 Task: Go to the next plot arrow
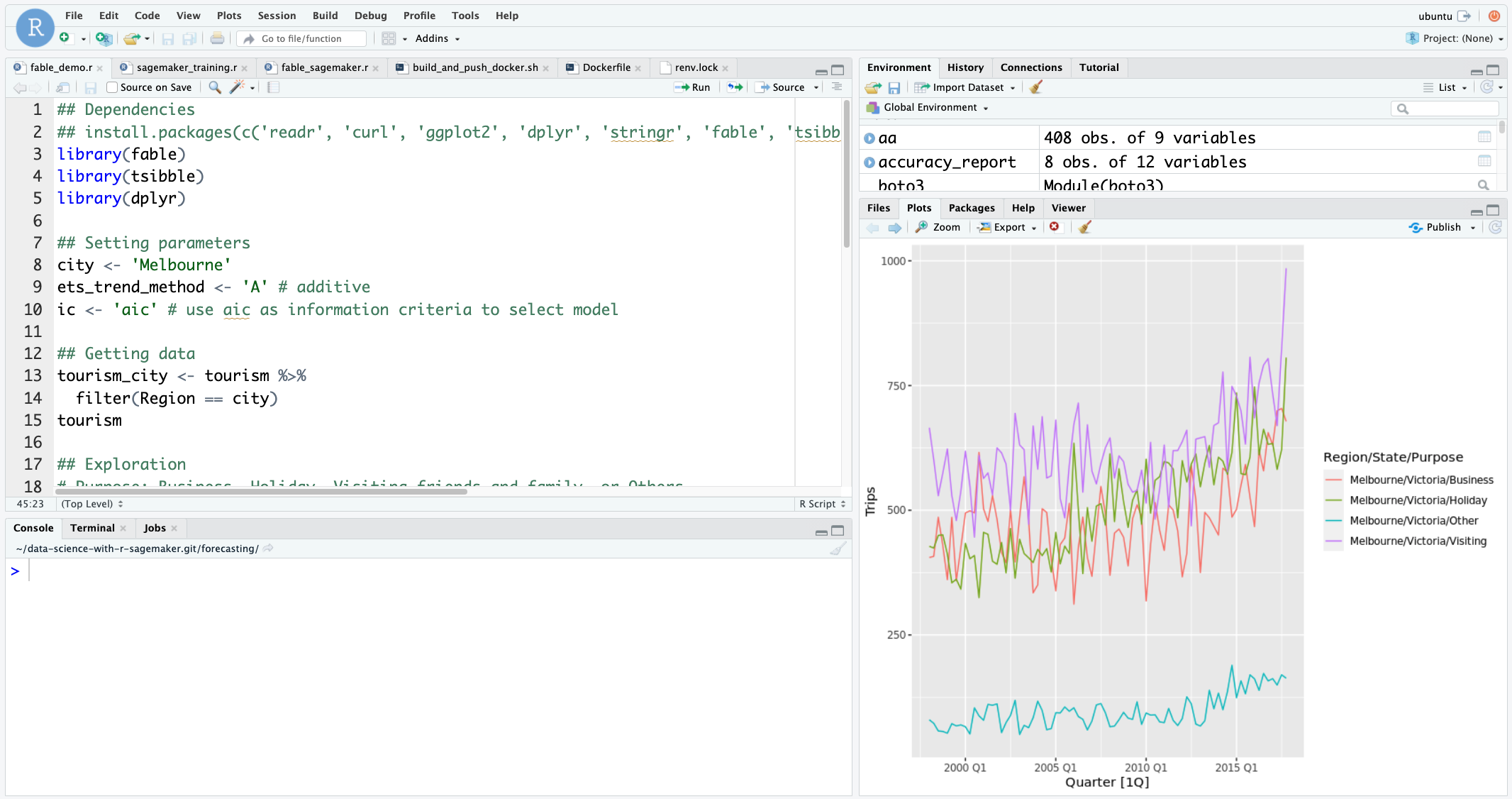point(894,228)
